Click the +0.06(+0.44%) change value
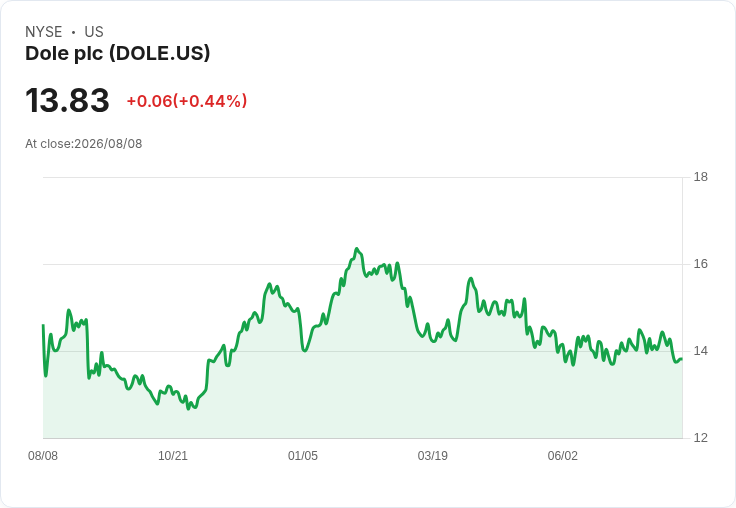Viewport: 736px width, 508px height. pyautogui.click(x=186, y=101)
